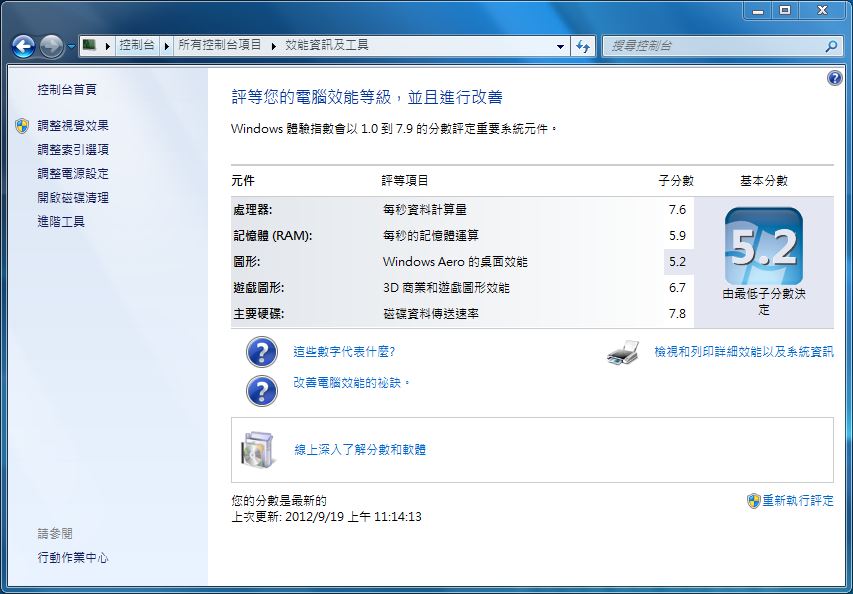Select 效能資訊及工具 breadcrumb item
The image size is (853, 594).
(327, 45)
